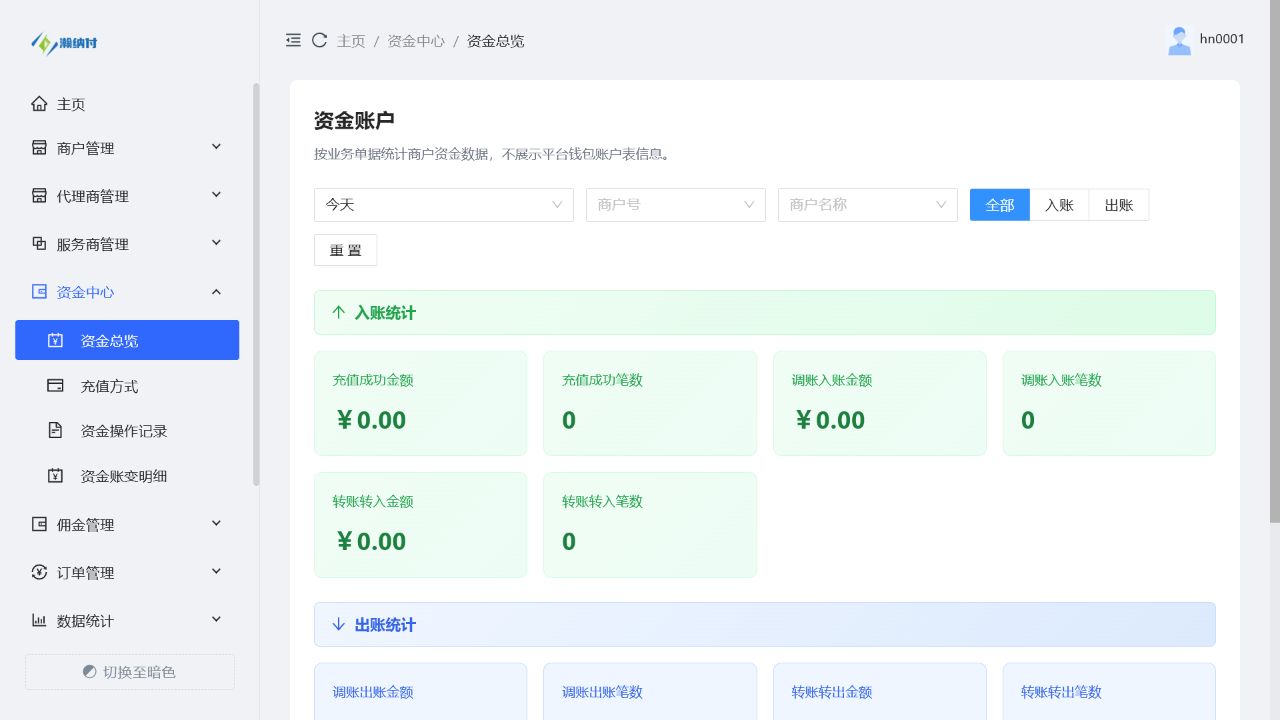This screenshot has height=720, width=1280.
Task: Click the main page vertical scrollbar
Action: [1275, 260]
